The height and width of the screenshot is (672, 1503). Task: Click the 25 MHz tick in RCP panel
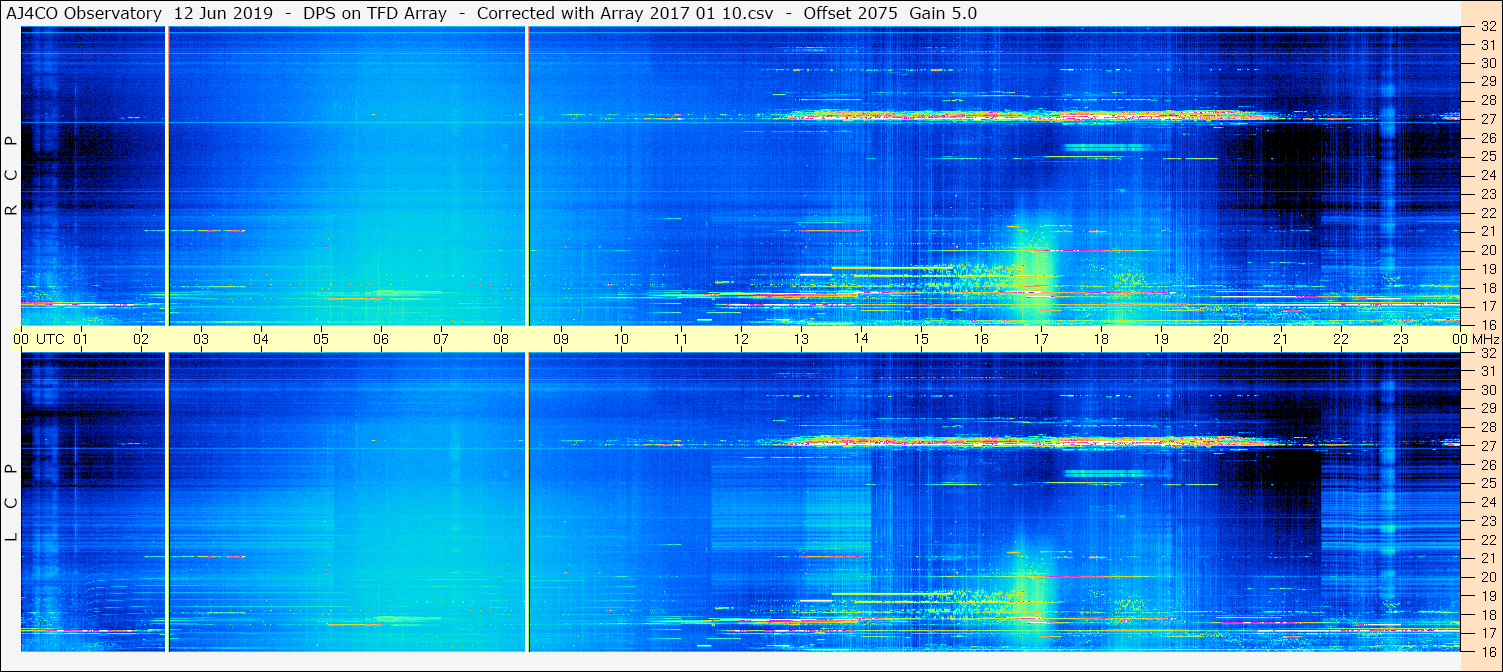click(1488, 156)
